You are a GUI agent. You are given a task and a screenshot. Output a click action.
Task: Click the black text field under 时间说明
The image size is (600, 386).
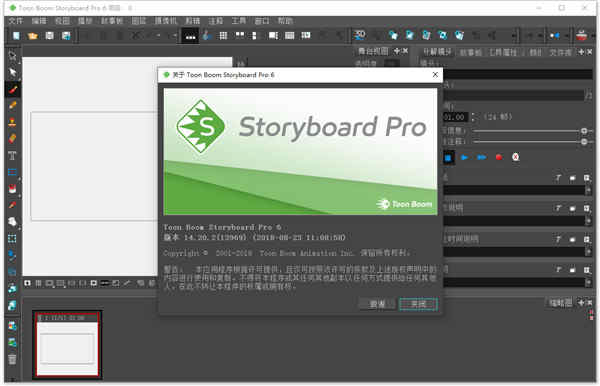click(x=514, y=252)
